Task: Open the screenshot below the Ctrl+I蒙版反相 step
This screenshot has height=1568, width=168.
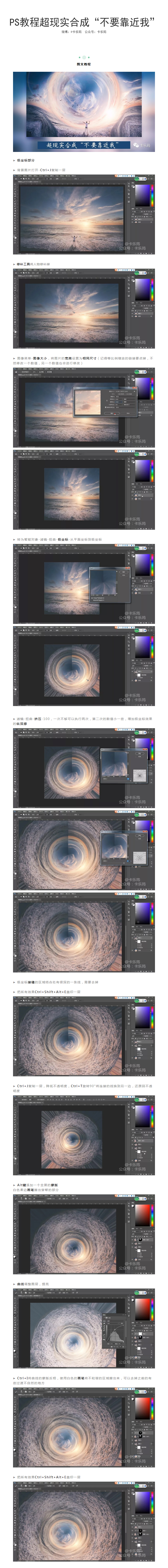Action: click(84, 1427)
